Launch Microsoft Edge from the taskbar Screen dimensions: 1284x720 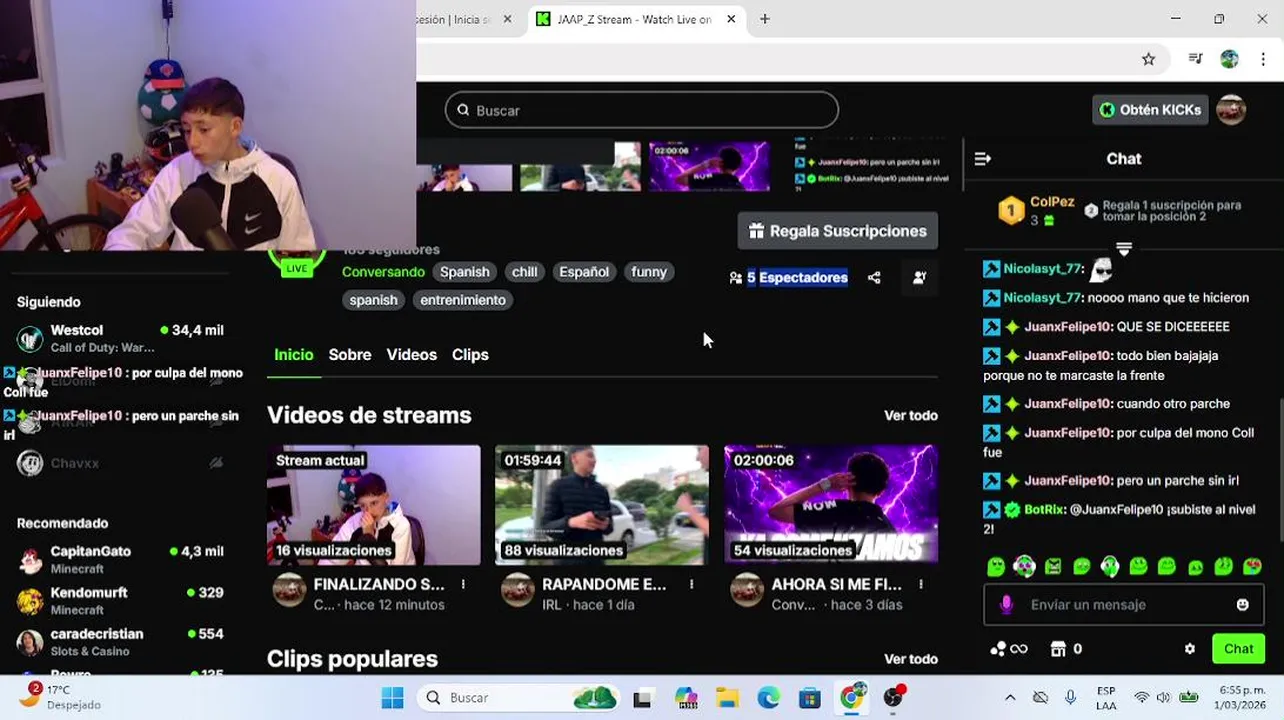click(x=768, y=698)
